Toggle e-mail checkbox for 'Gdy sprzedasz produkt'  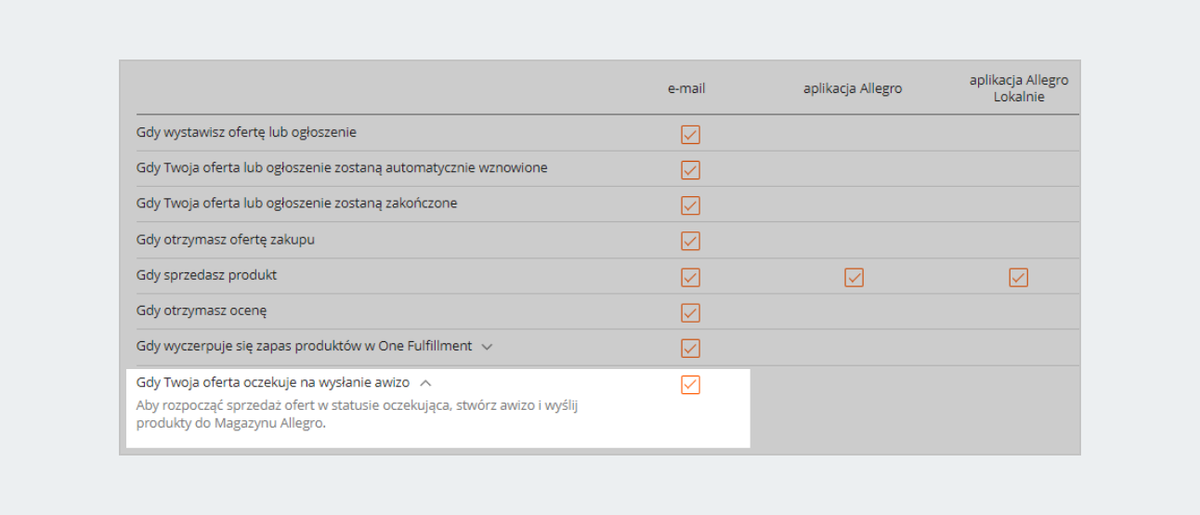tap(690, 277)
